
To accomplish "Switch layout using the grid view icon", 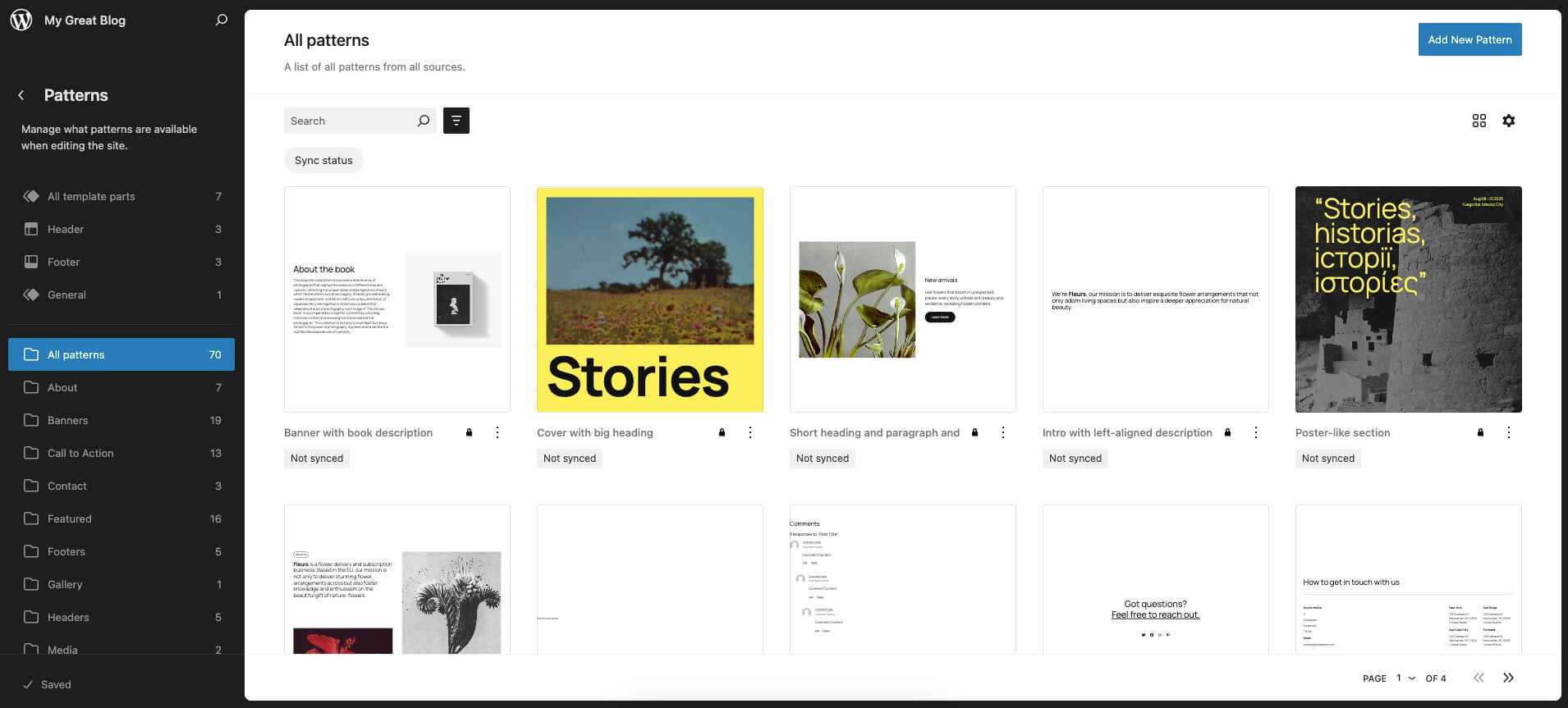I will point(1479,121).
